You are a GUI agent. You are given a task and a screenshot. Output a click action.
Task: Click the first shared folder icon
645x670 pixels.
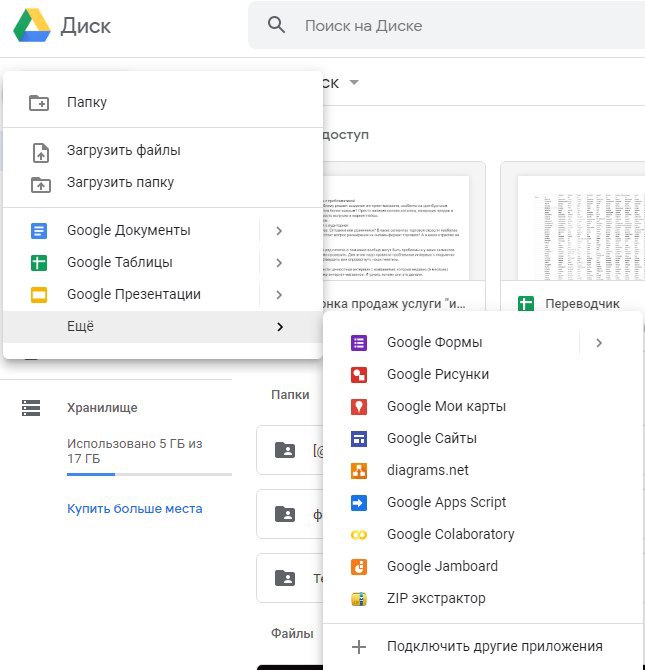click(285, 450)
